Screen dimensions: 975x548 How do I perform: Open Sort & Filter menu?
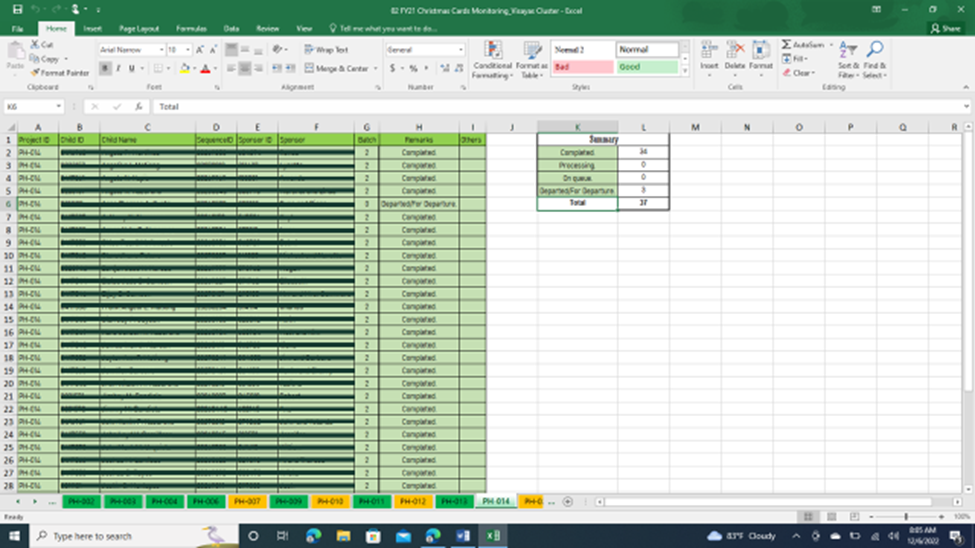[x=848, y=60]
